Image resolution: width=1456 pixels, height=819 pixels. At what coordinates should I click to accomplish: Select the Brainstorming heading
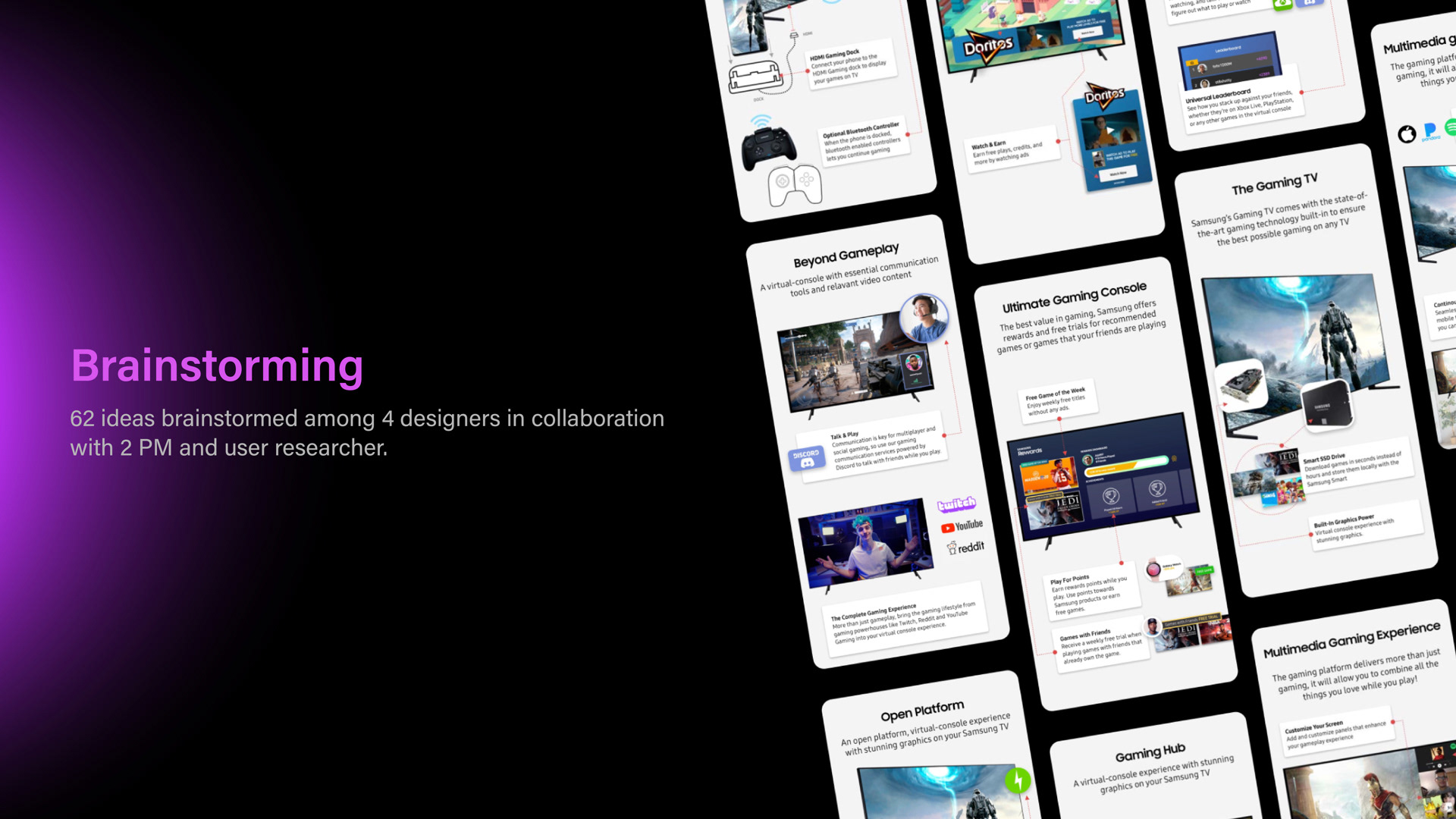click(217, 366)
